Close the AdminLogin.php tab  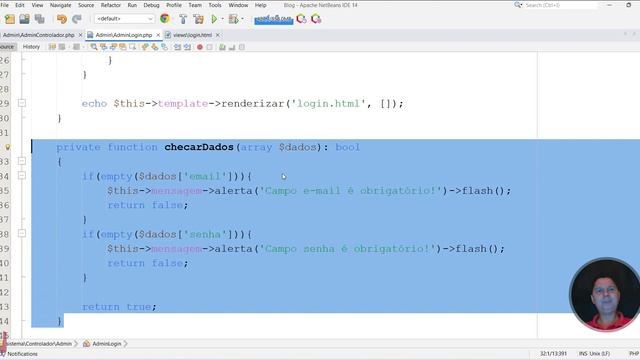tap(158, 35)
